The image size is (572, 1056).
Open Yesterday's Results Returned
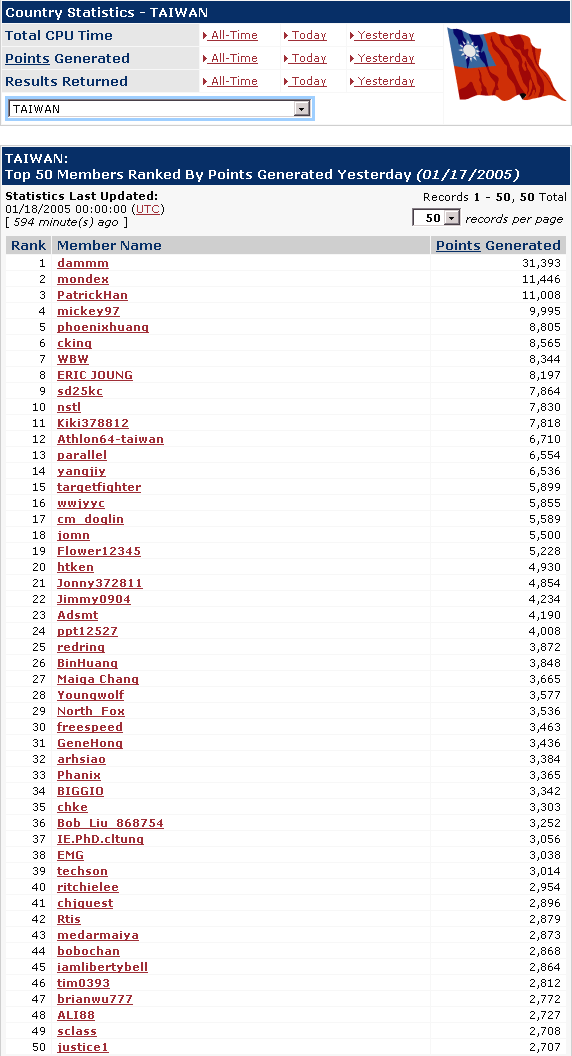point(382,81)
